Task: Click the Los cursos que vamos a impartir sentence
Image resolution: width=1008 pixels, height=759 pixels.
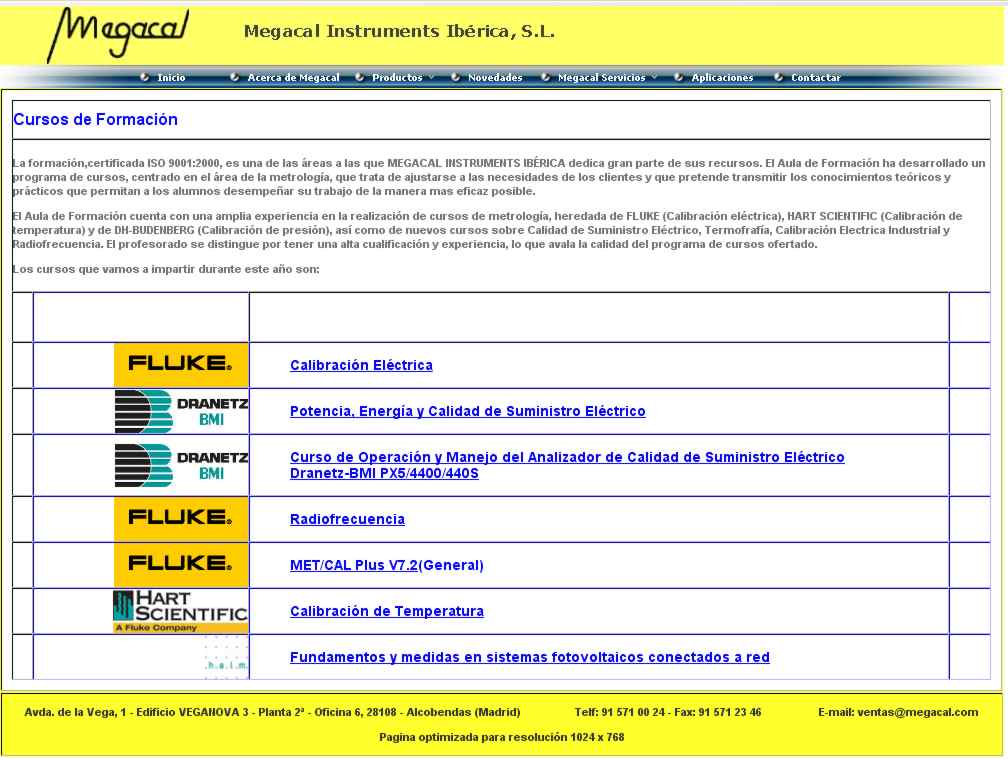Action: (x=166, y=269)
